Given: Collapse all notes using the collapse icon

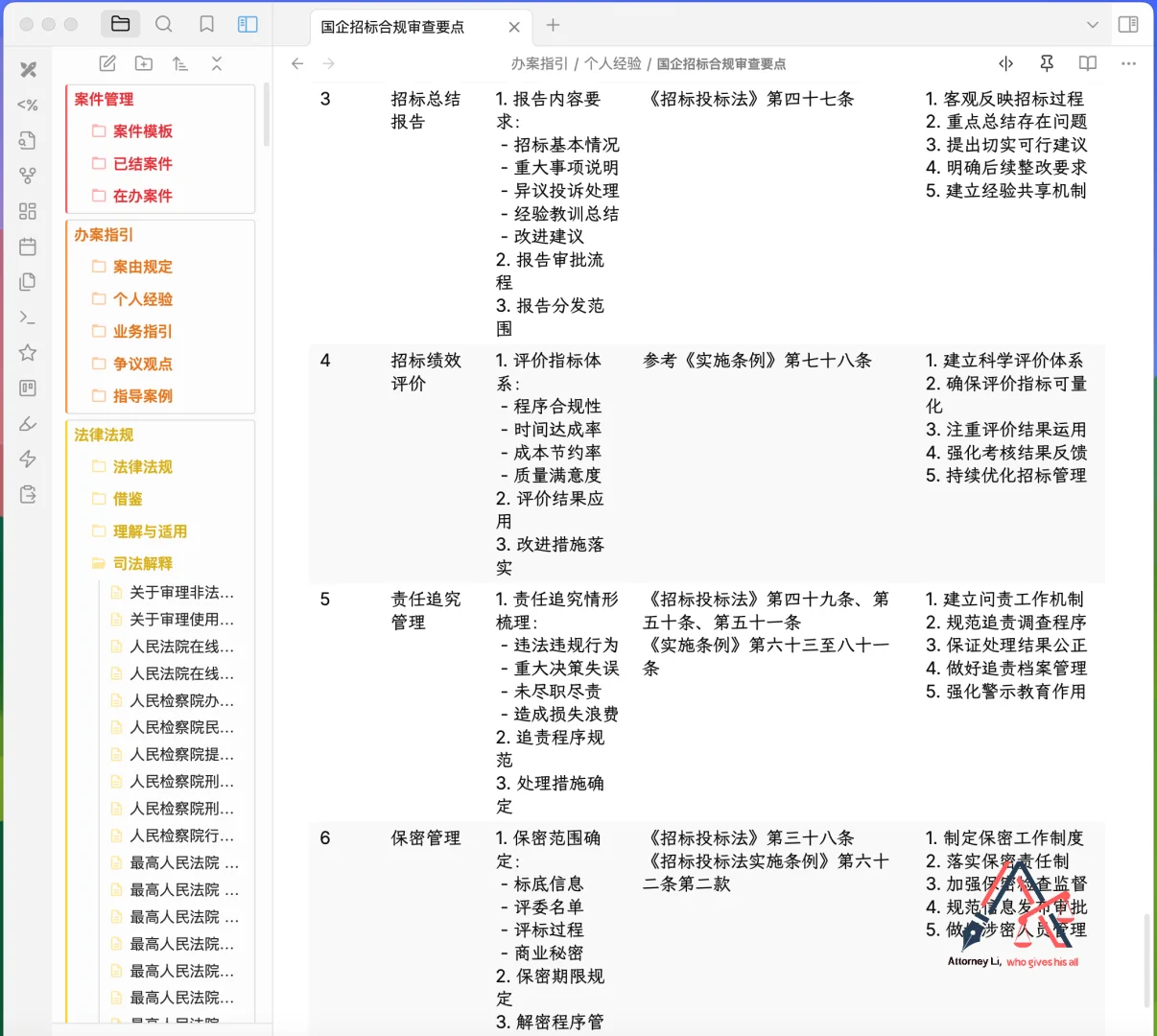Looking at the screenshot, I should tap(216, 63).
